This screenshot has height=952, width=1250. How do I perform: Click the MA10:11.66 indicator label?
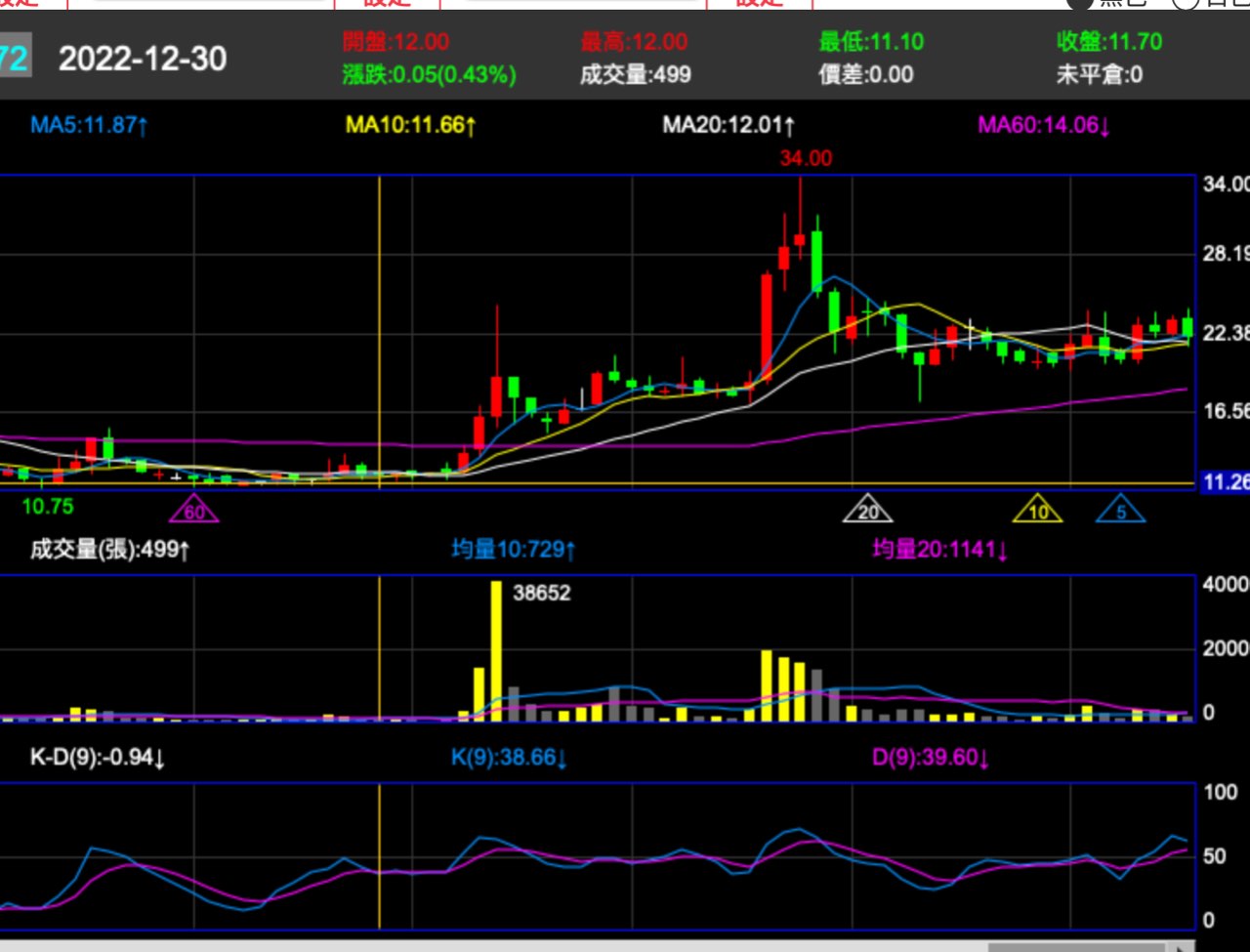[410, 125]
